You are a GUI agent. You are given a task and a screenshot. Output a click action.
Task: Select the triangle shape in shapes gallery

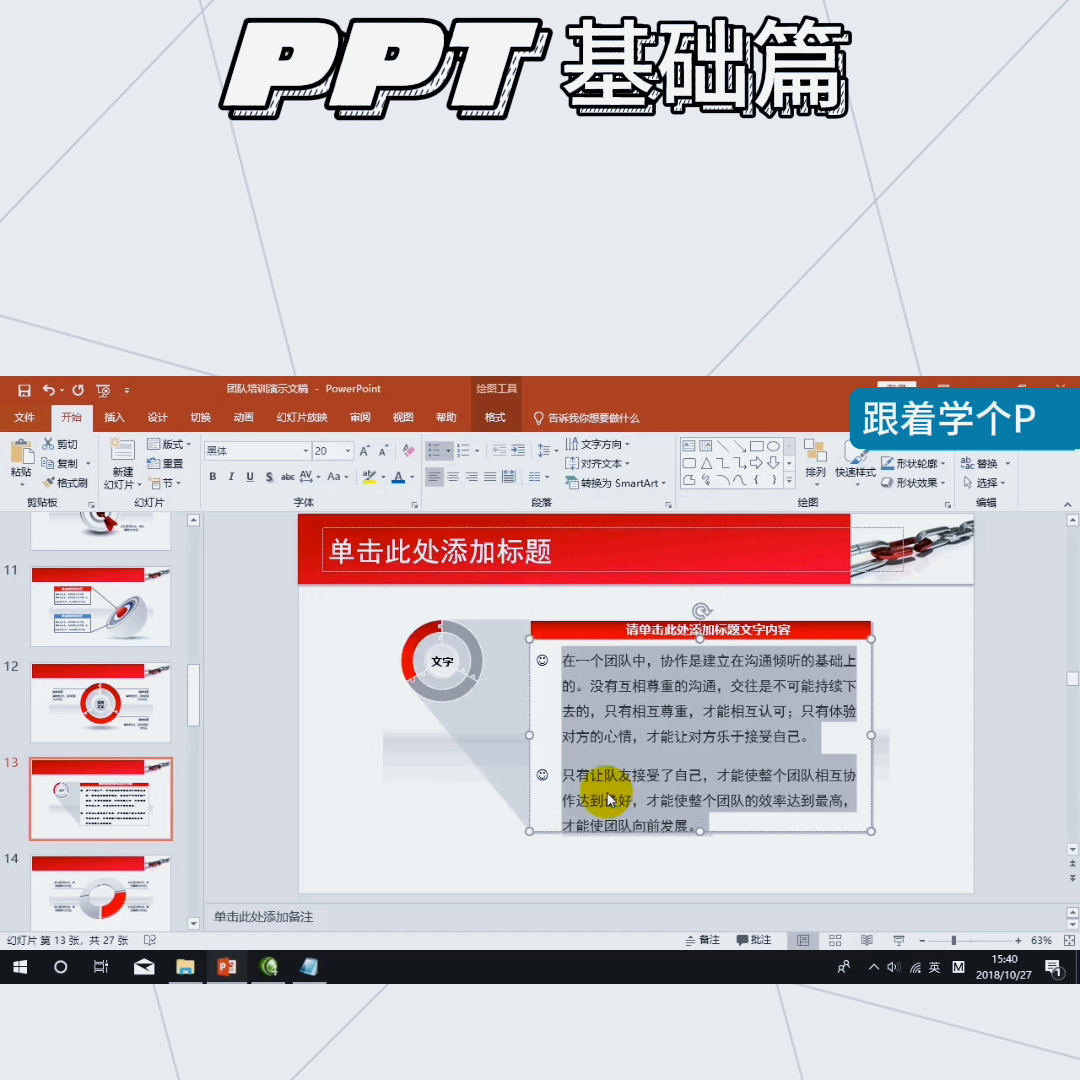point(706,463)
